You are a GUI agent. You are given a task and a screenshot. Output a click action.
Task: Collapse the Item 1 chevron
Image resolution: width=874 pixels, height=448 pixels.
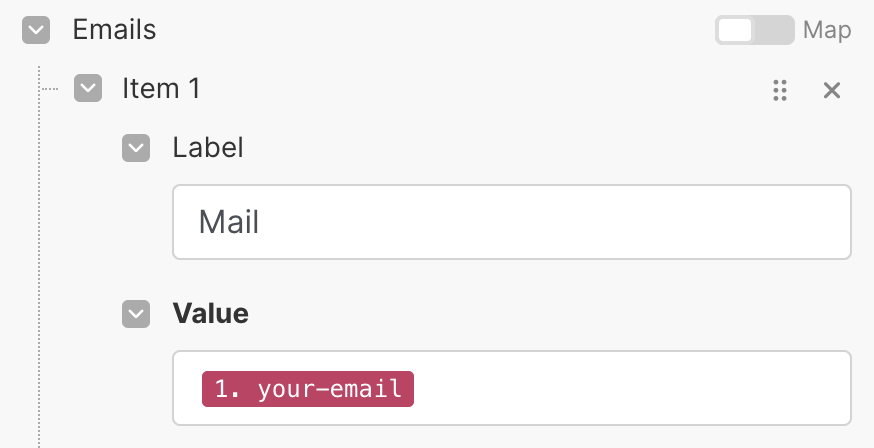click(88, 89)
